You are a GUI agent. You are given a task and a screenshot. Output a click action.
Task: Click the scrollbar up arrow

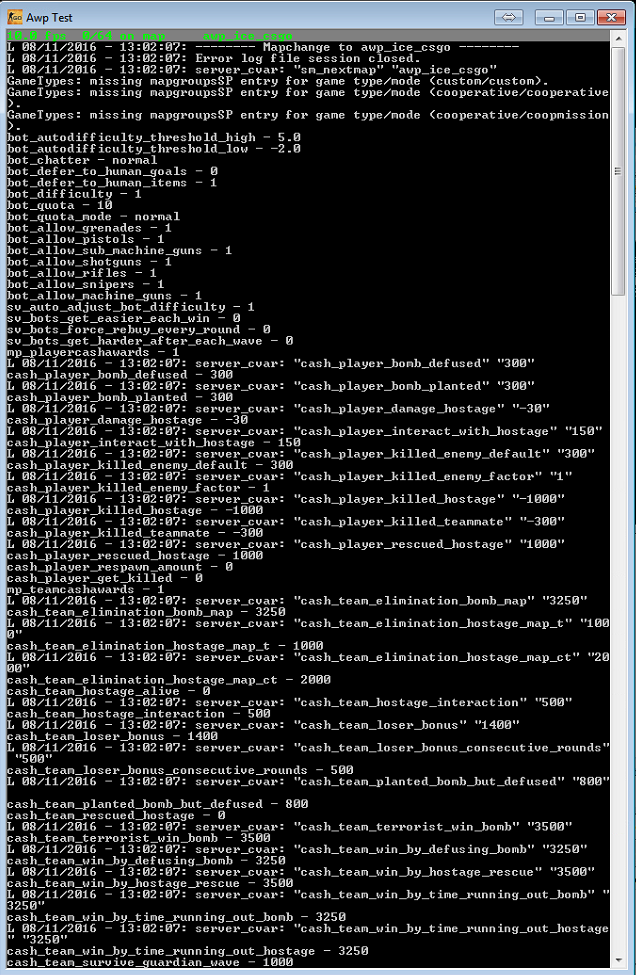click(x=618, y=38)
